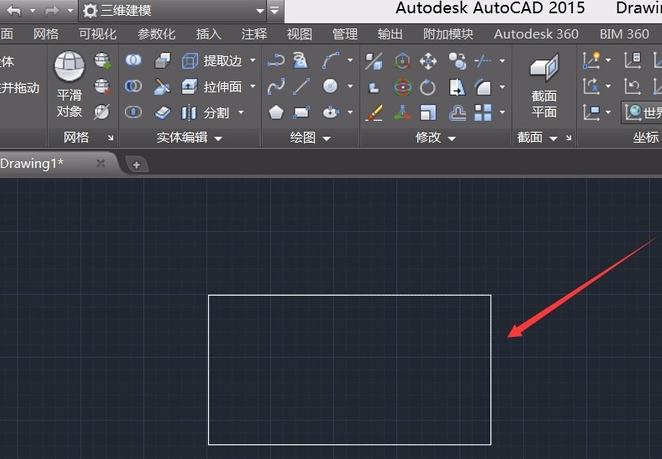Click the undo arrow in quick access toolbar
Image resolution: width=662 pixels, height=459 pixels.
[14, 10]
